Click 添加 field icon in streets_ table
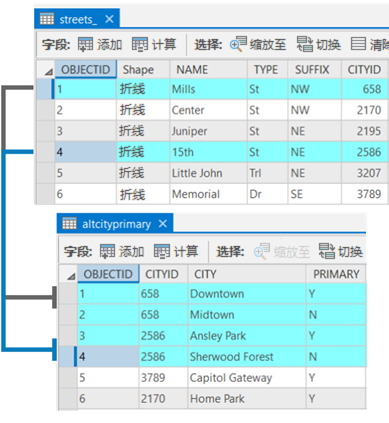The width and height of the screenshot is (389, 423). point(85,44)
